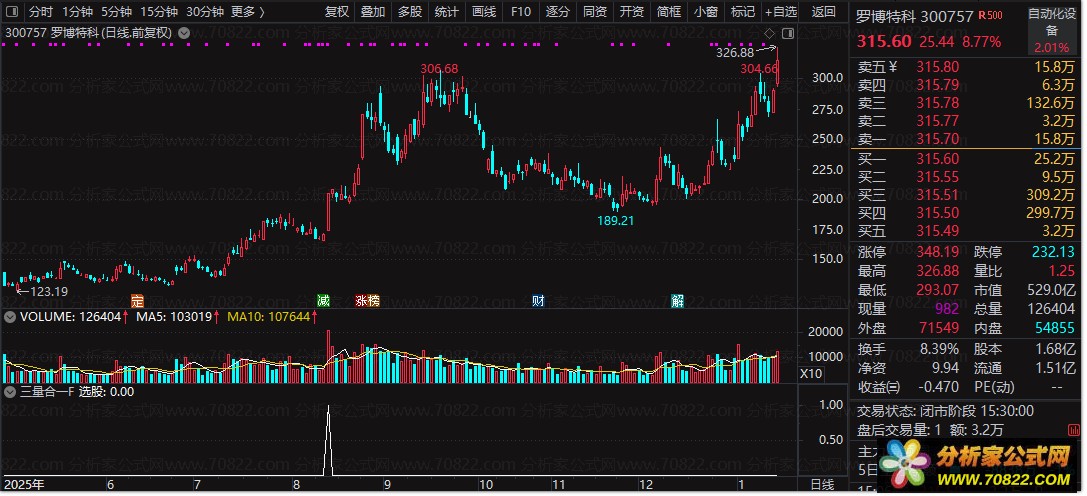Image resolution: width=1087 pixels, height=496 pixels.
Task: Click the ¥ symbol beside 卖五
Action: [894, 67]
